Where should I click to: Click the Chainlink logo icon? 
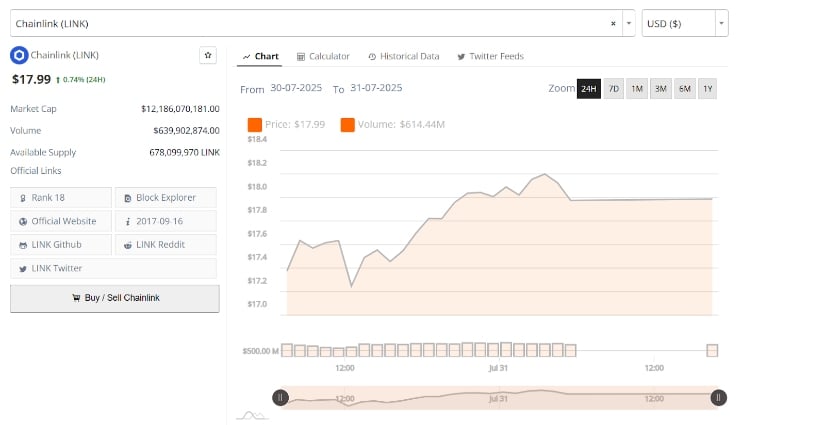(x=19, y=55)
